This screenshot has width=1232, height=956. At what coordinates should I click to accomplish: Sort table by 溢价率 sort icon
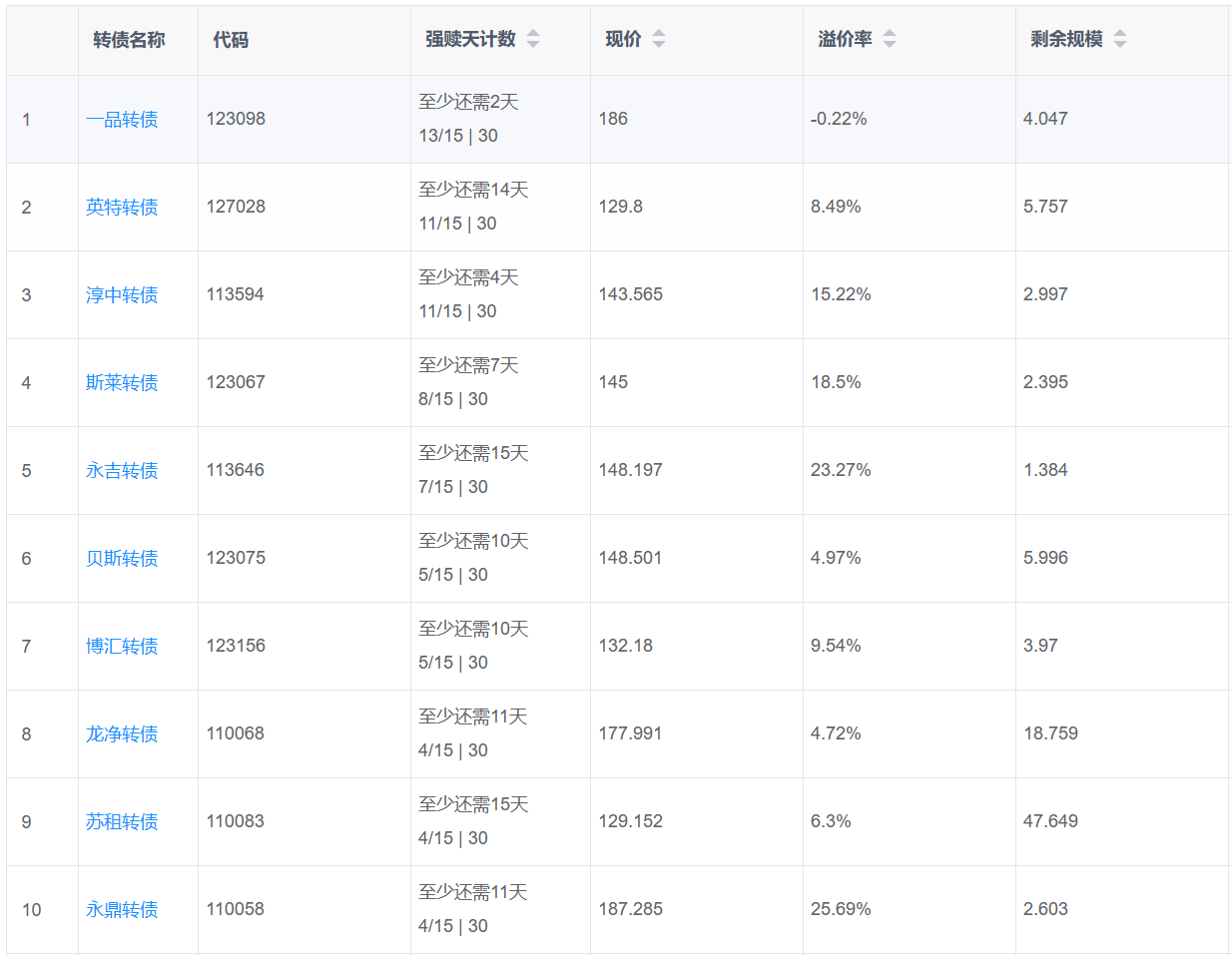tap(890, 39)
